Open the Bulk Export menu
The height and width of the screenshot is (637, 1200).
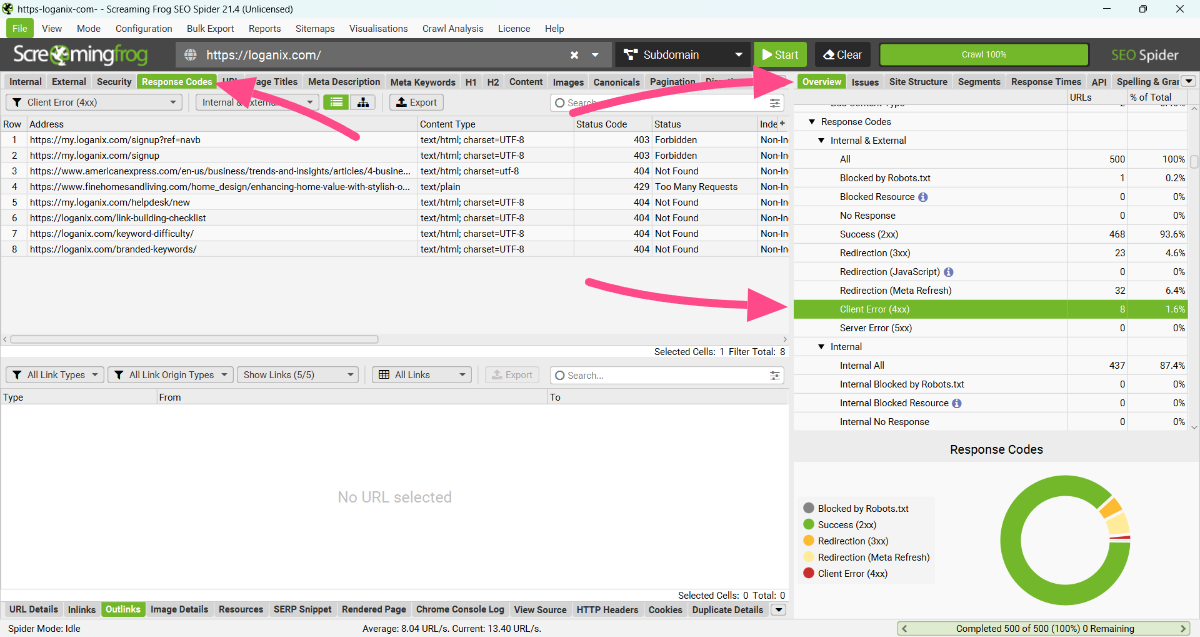pyautogui.click(x=211, y=29)
